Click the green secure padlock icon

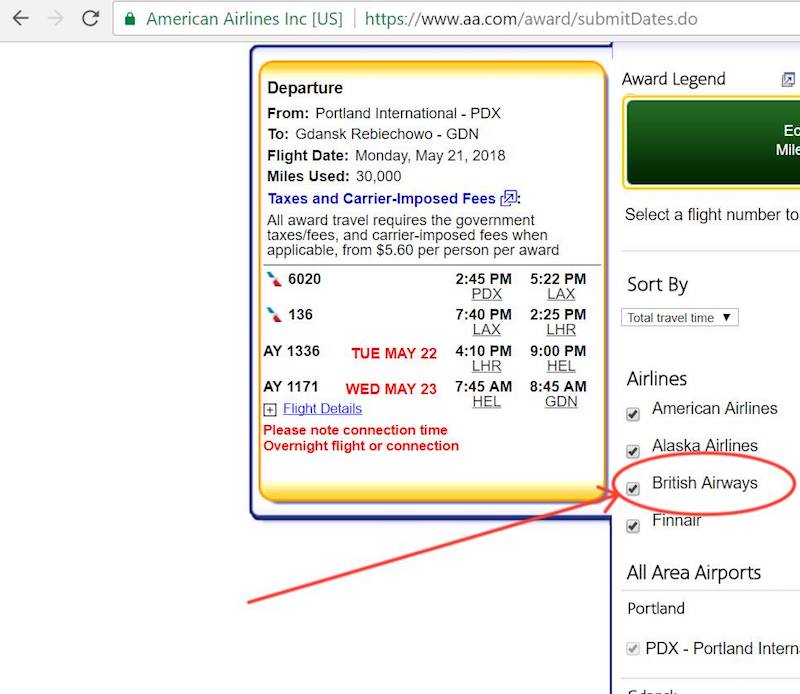pos(130,19)
